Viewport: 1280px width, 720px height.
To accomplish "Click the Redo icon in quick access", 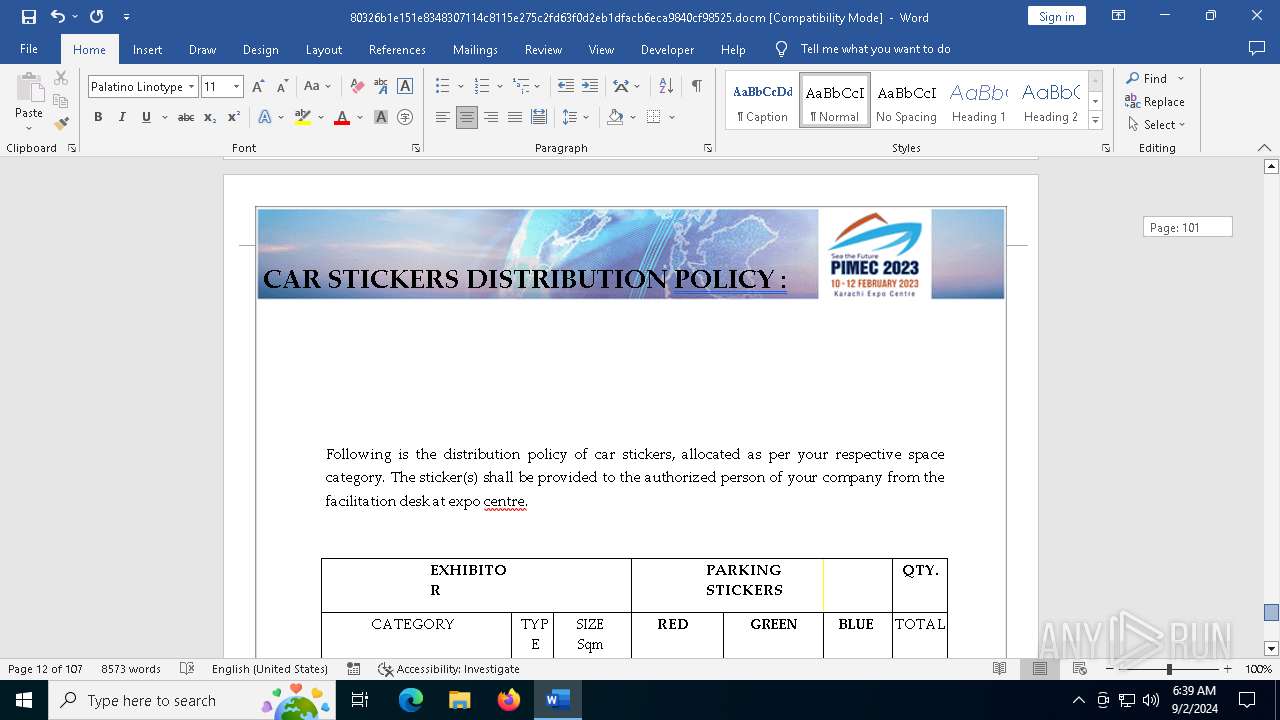I will pyautogui.click(x=96, y=17).
